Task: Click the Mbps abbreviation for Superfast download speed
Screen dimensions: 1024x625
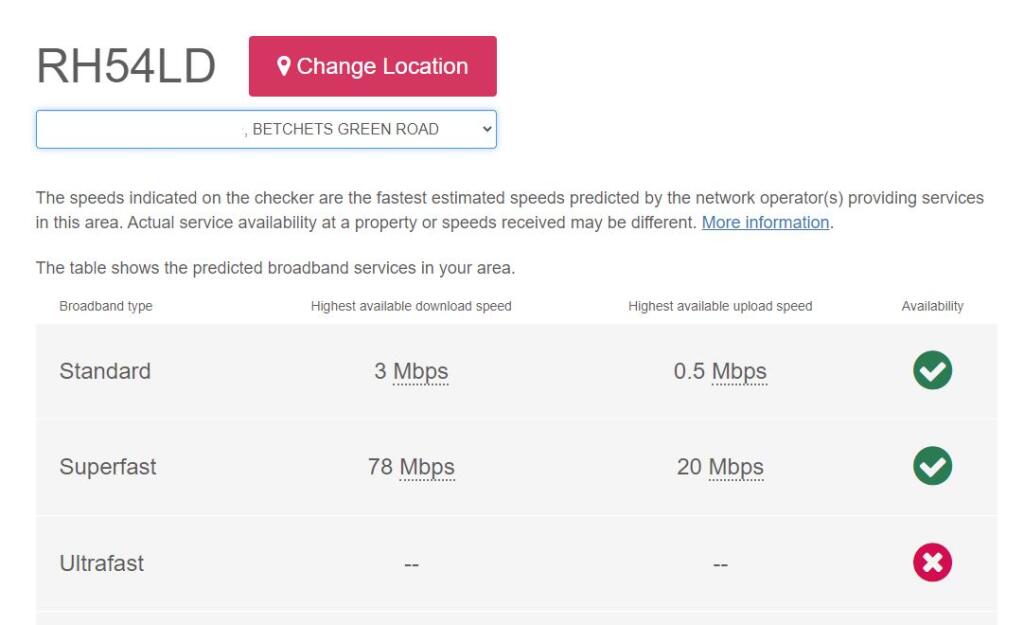Action: pyautogui.click(x=427, y=468)
